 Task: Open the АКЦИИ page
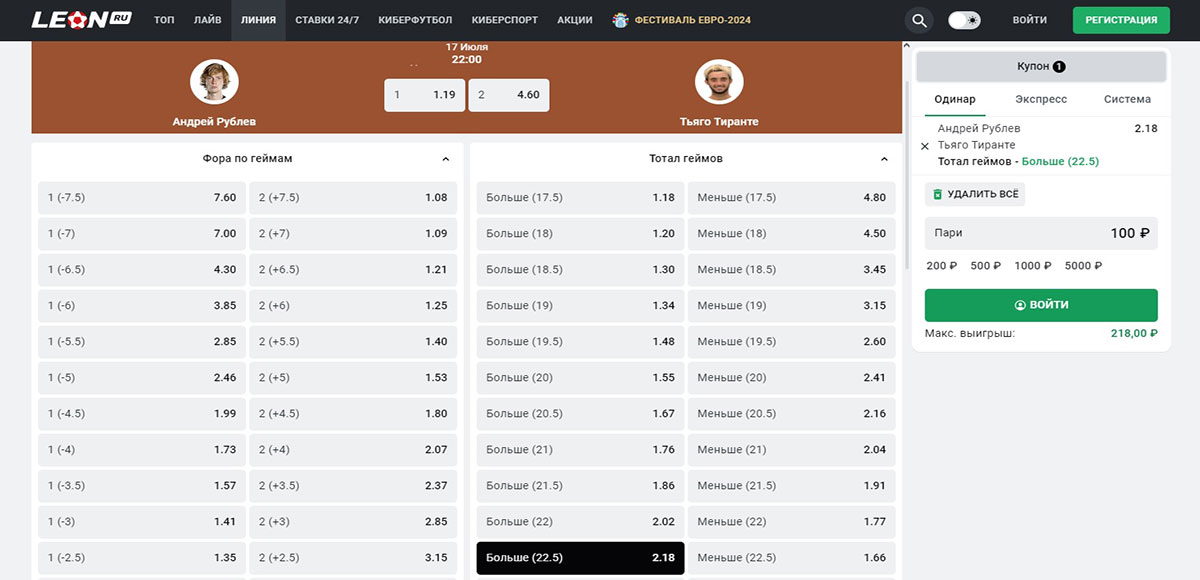point(574,20)
